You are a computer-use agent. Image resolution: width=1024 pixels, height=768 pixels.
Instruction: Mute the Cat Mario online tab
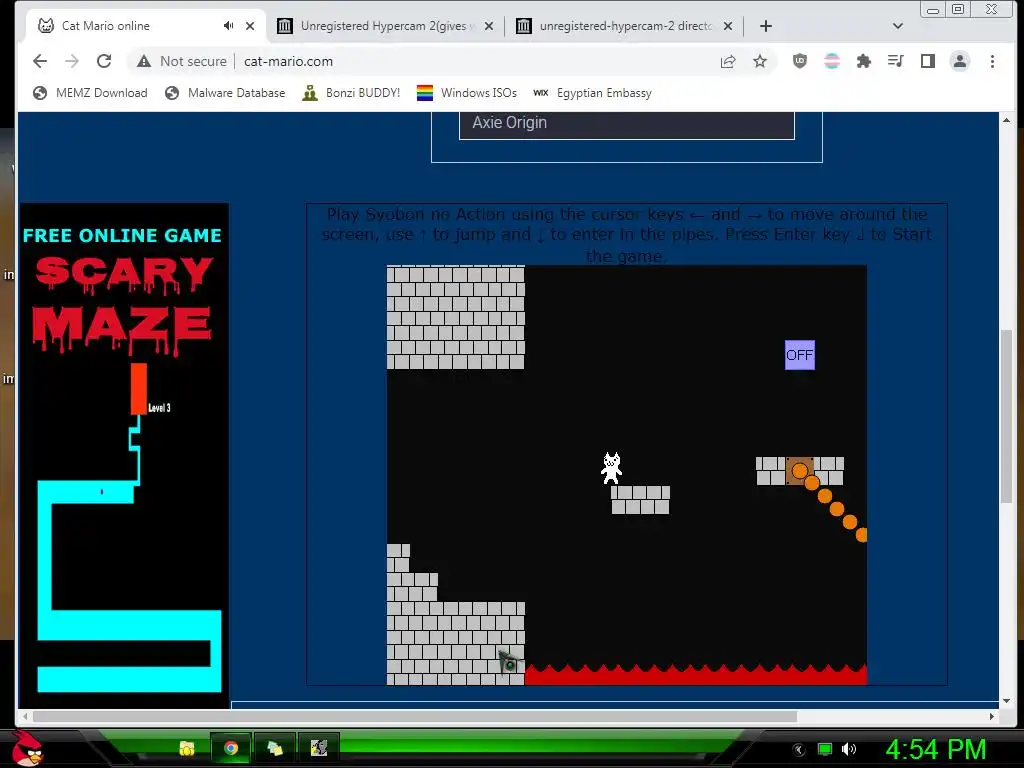coord(228,26)
